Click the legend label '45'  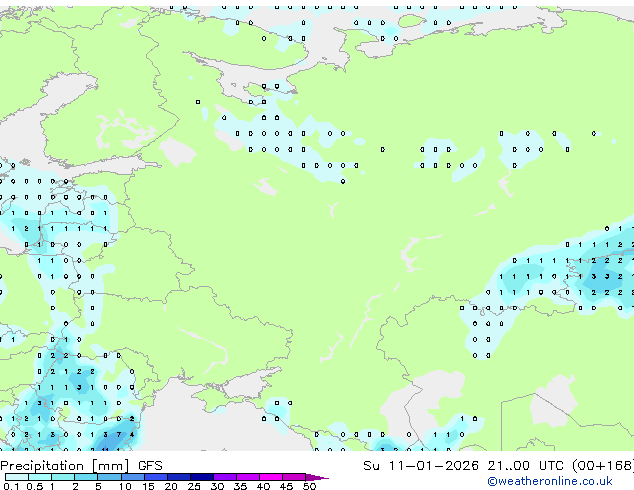click(x=286, y=486)
